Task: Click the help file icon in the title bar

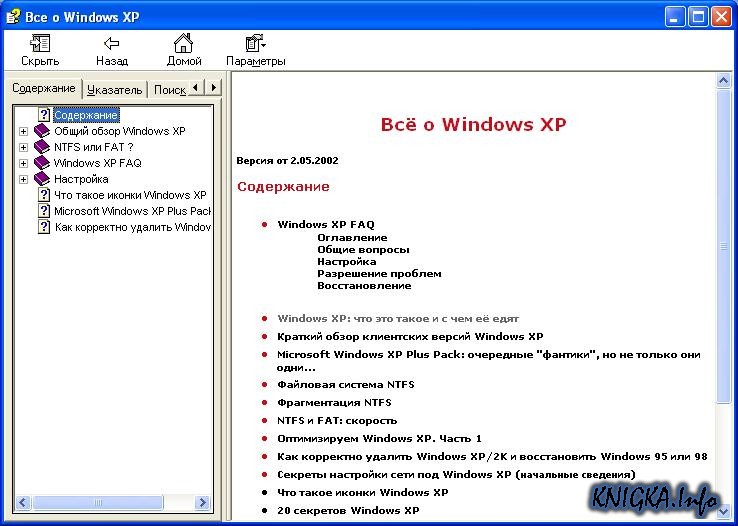Action: [13, 16]
